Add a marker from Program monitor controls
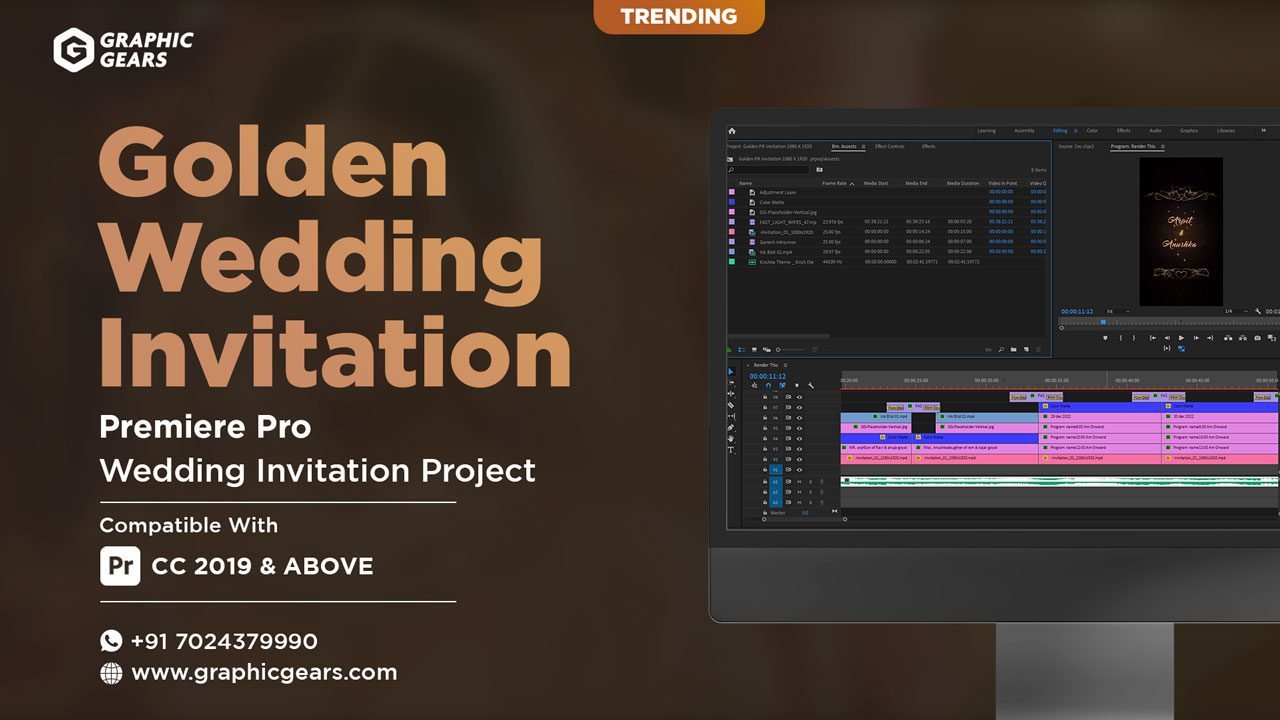The image size is (1280, 720). coord(1105,338)
